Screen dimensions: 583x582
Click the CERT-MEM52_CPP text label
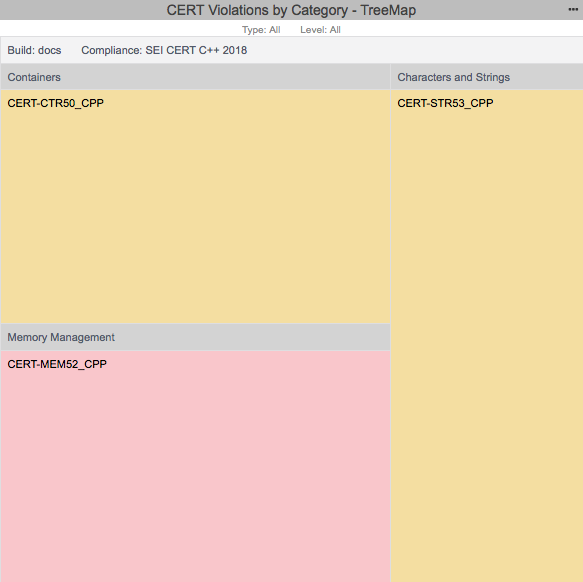click(x=57, y=364)
